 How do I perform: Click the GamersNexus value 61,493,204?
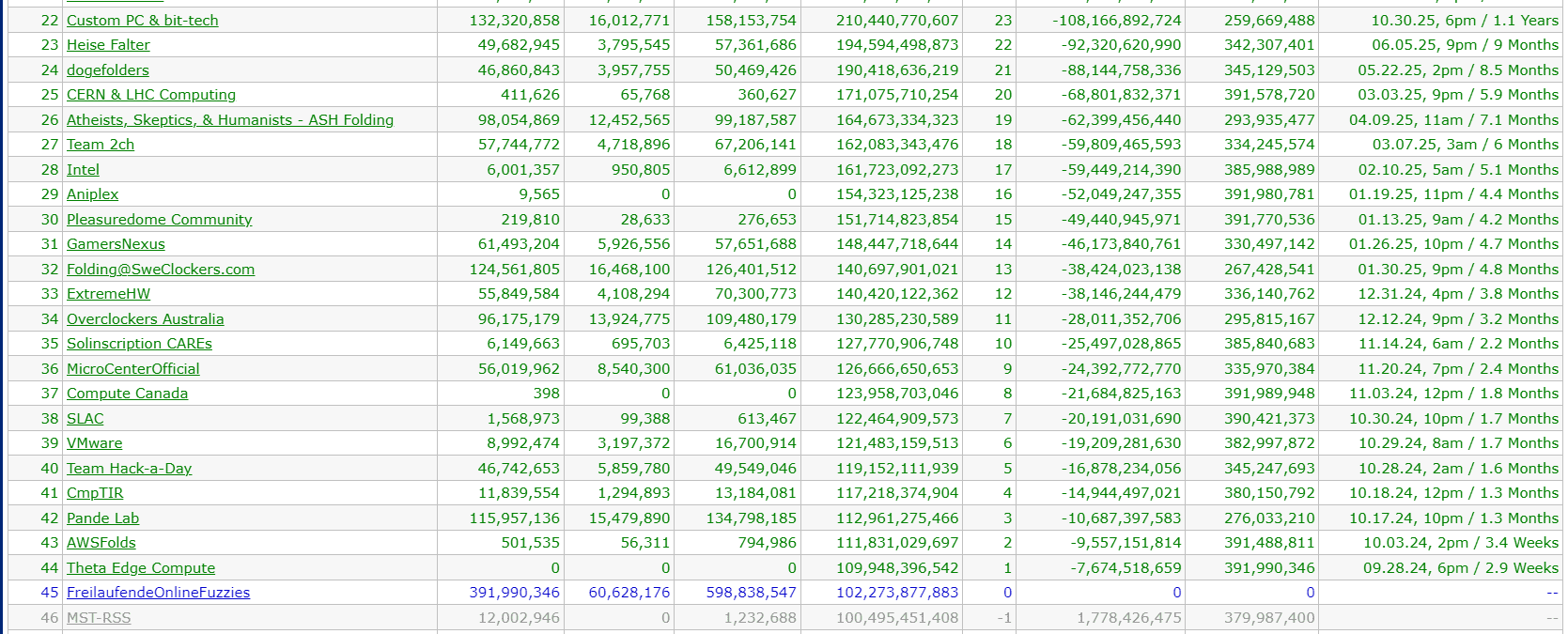tap(519, 244)
